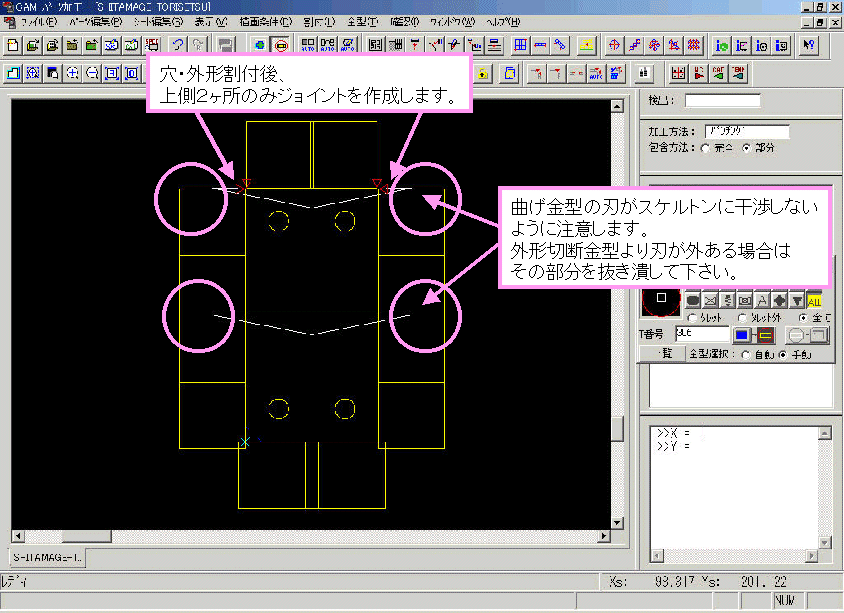Click canvas vertical scrollbar up arrow
Screen dimensions: 844x613
tap(617, 106)
